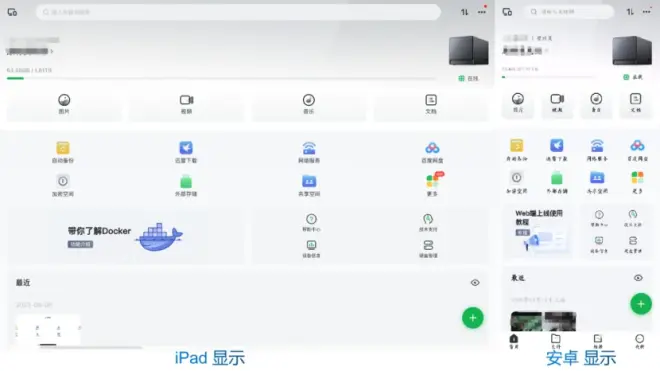Click the online status label in Android view
This screenshot has height=371, width=660.
pyautogui.click(x=633, y=77)
